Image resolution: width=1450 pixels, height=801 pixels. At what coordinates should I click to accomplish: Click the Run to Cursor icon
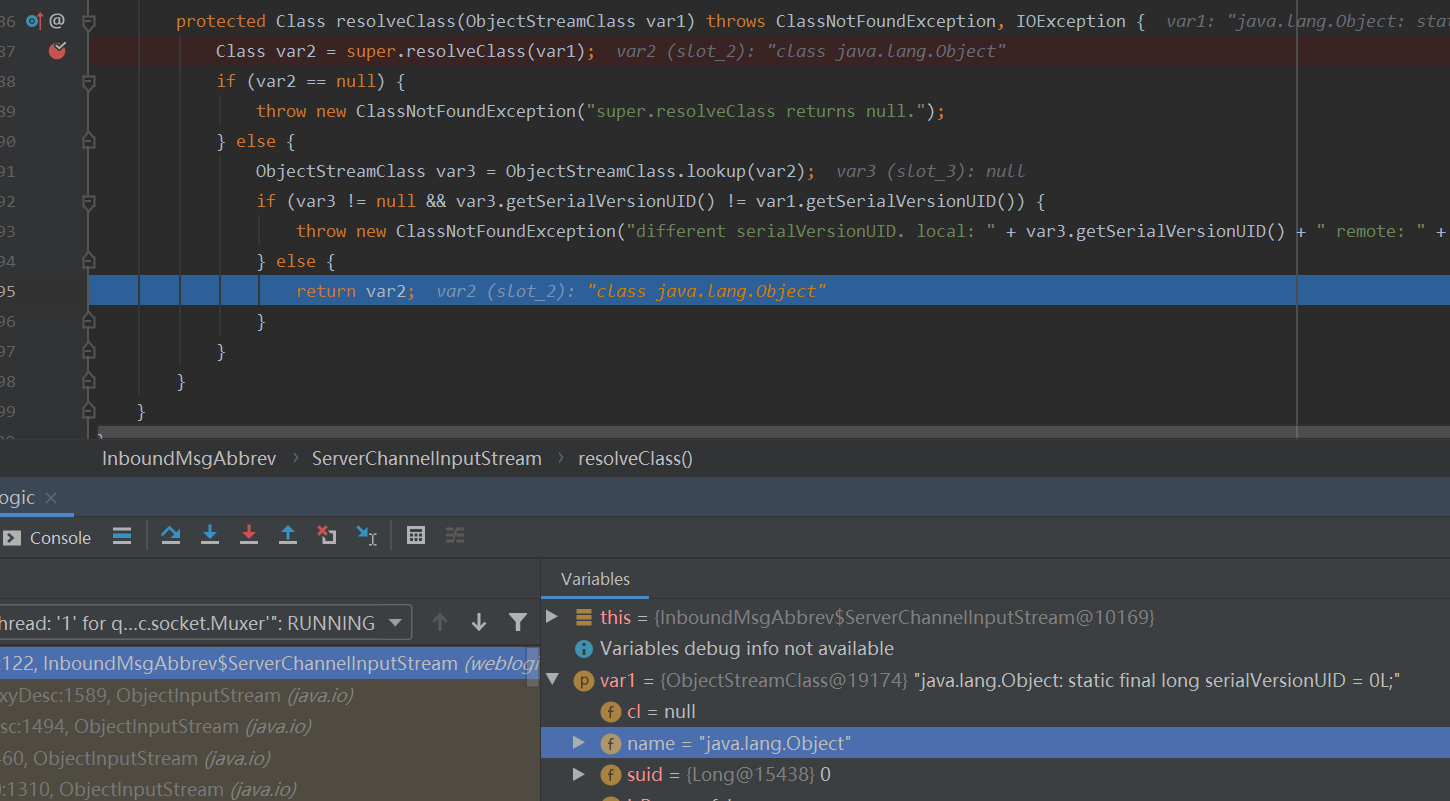367,536
